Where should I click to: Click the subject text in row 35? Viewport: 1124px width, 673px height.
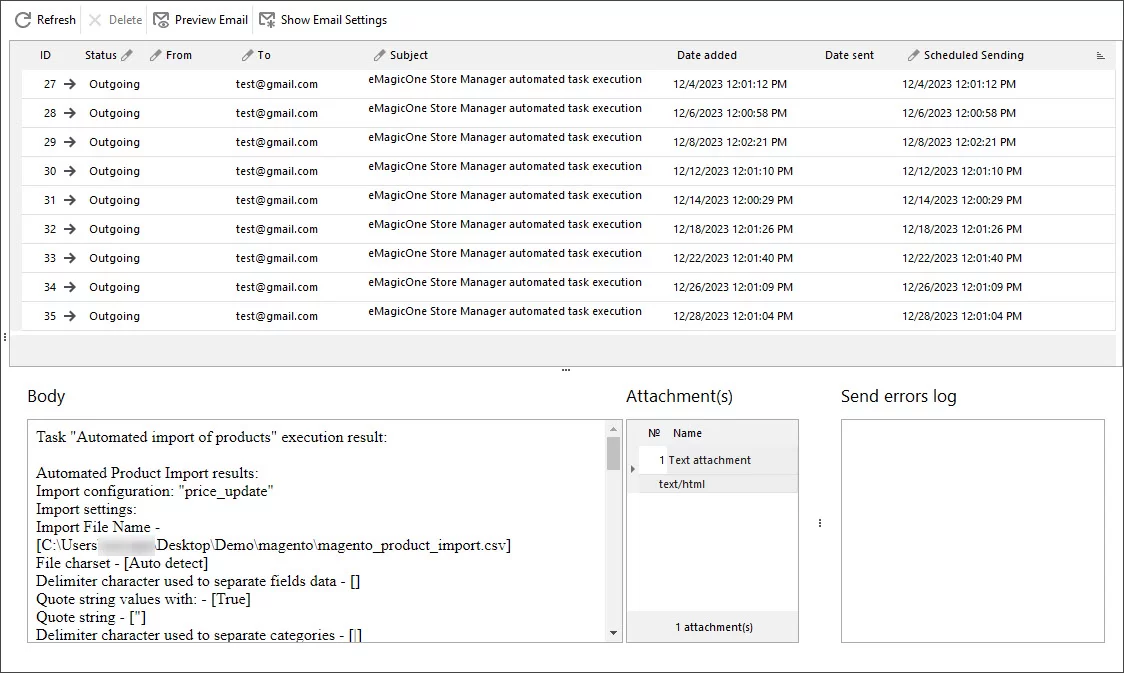click(505, 311)
